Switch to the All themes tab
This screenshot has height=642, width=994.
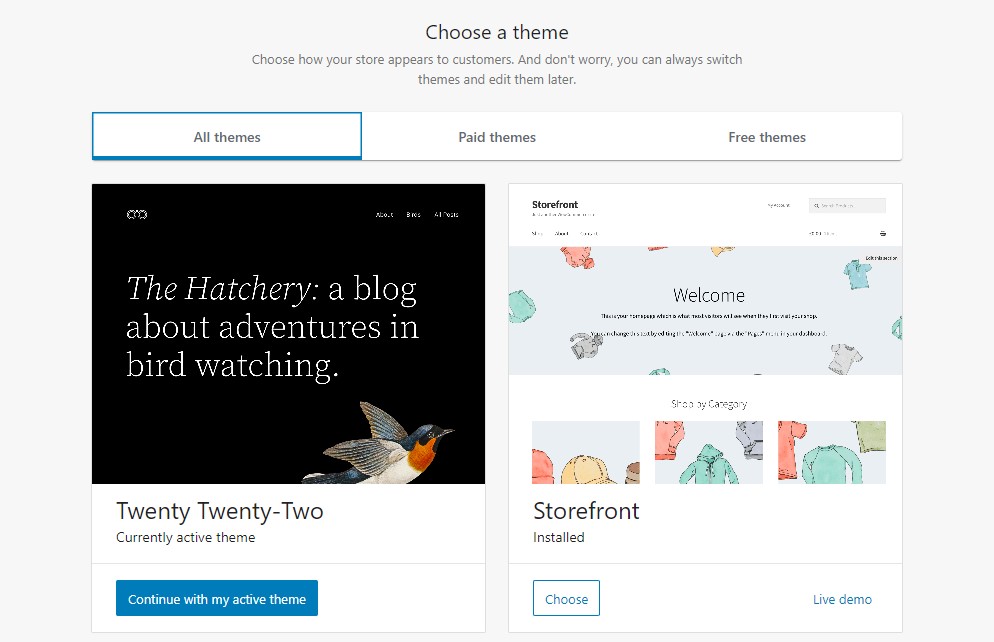coord(227,136)
